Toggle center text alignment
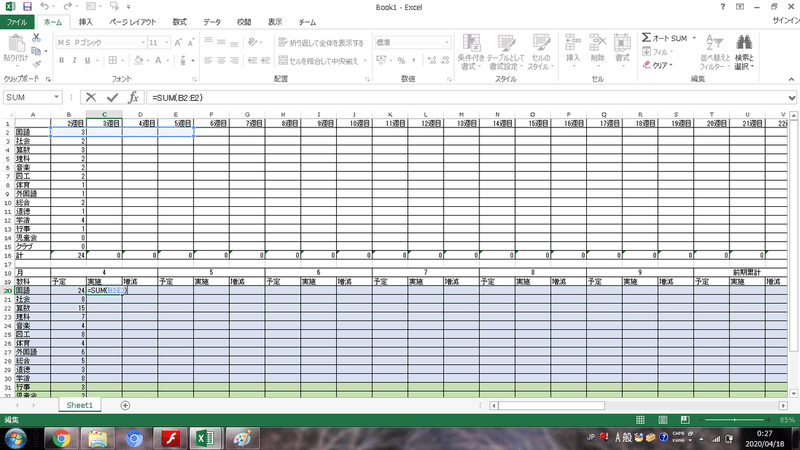This screenshot has height=450, width=800. click(221, 61)
